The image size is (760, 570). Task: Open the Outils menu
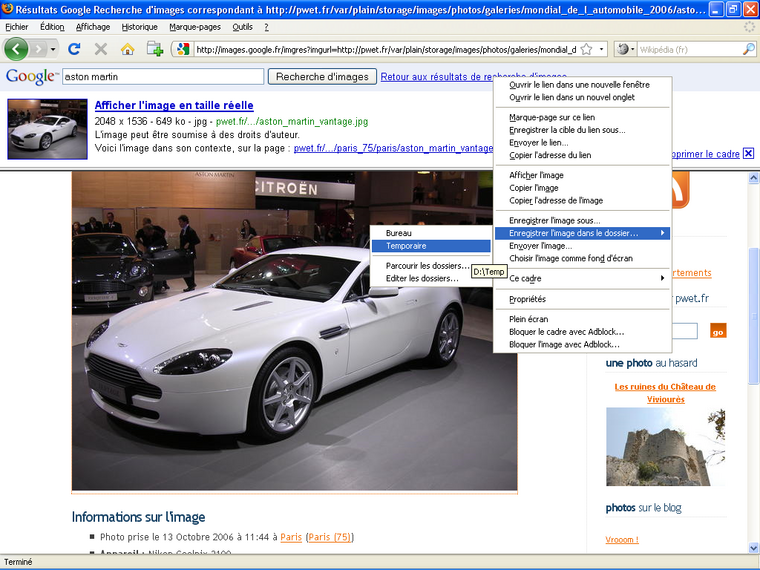point(242,27)
